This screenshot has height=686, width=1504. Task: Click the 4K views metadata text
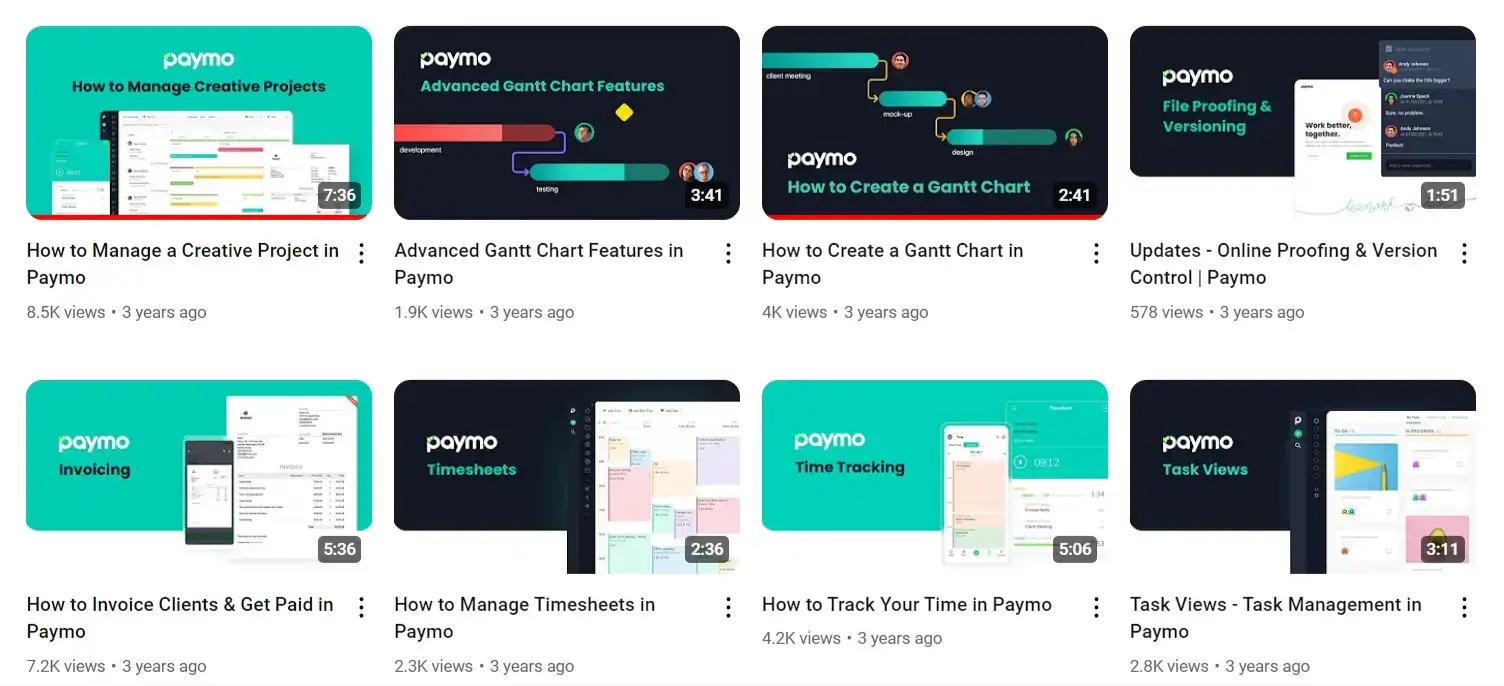795,312
